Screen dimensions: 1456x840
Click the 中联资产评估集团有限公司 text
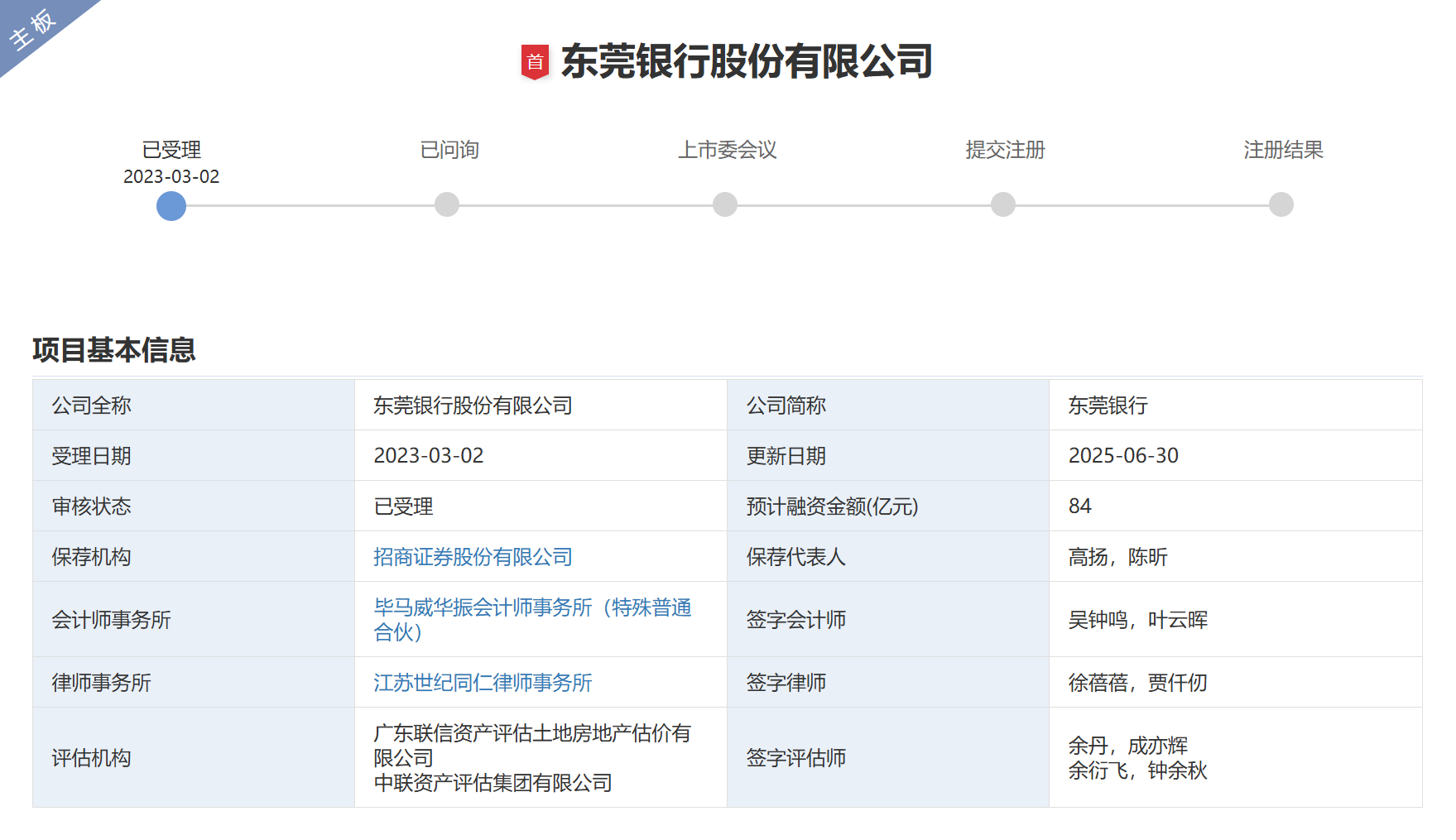pyautogui.click(x=493, y=783)
